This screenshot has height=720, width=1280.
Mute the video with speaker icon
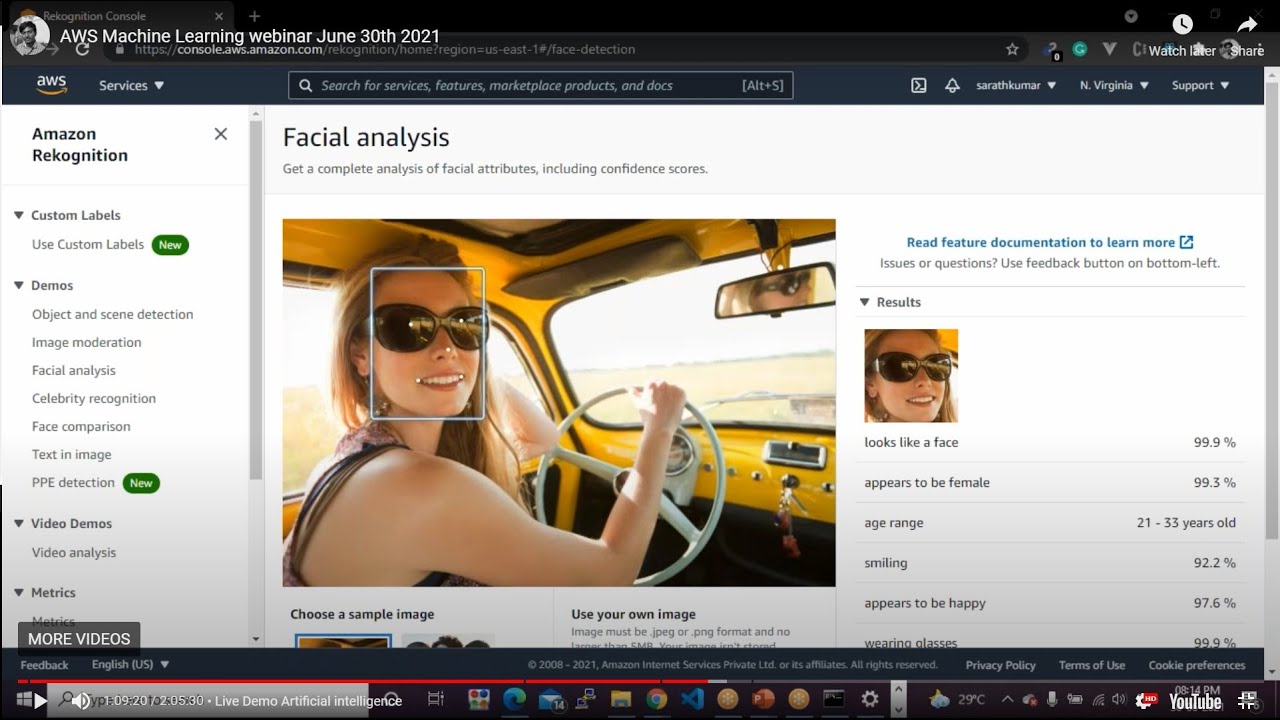point(82,701)
